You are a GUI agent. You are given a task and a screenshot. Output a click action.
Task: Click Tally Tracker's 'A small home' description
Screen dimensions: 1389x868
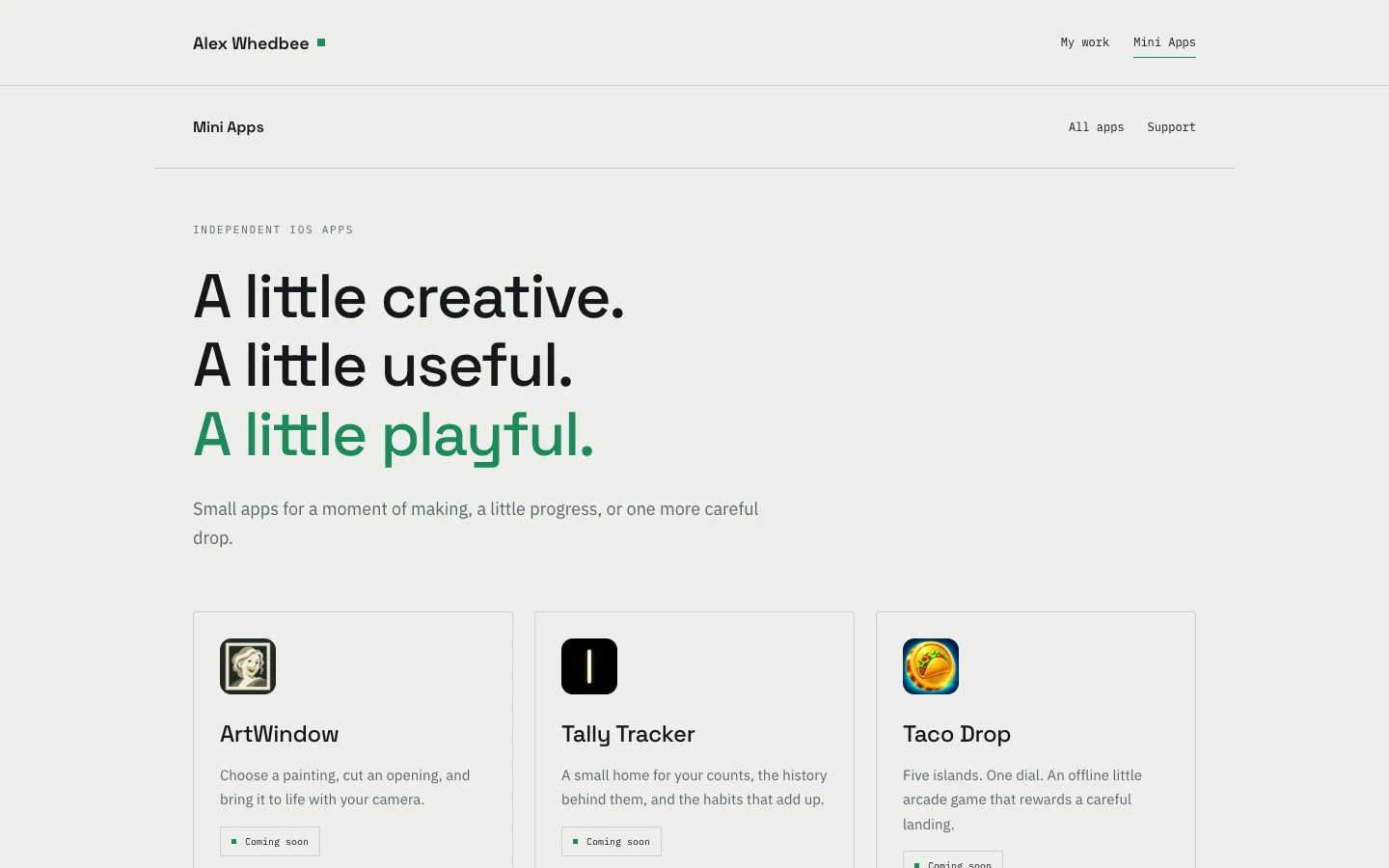click(x=694, y=787)
